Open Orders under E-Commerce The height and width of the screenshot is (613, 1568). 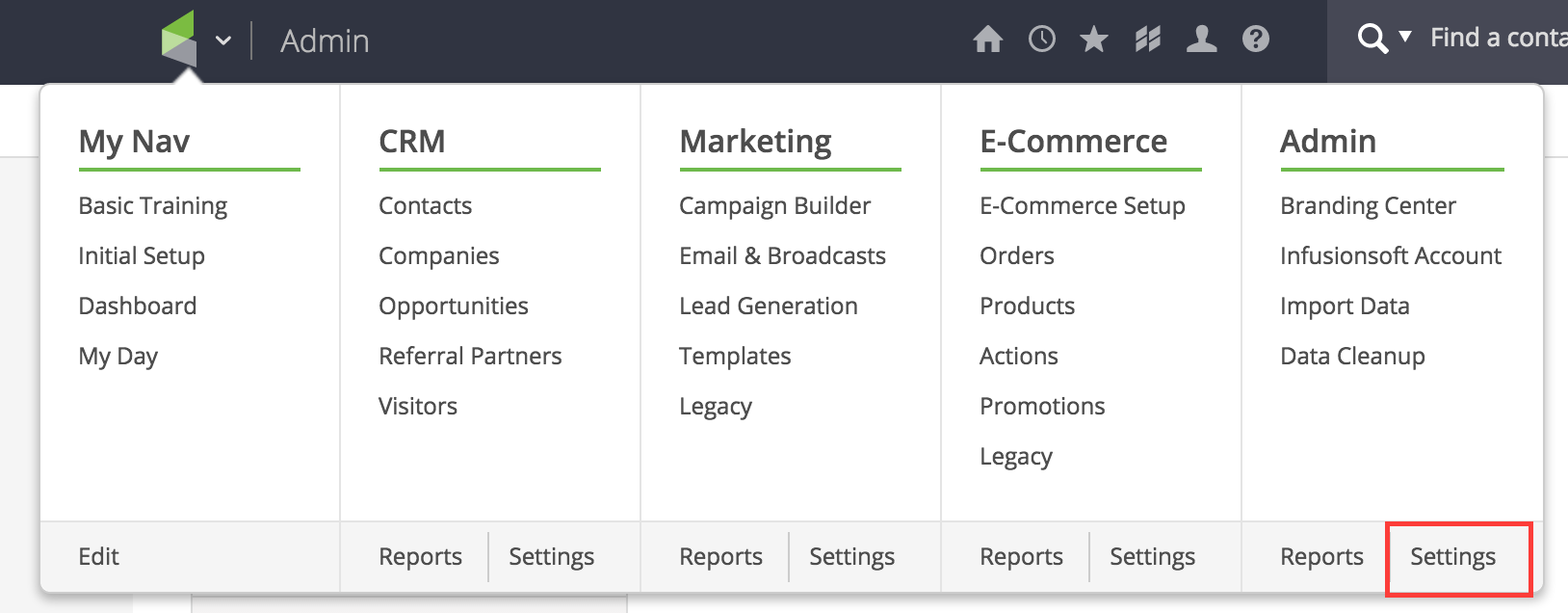coord(1017,256)
